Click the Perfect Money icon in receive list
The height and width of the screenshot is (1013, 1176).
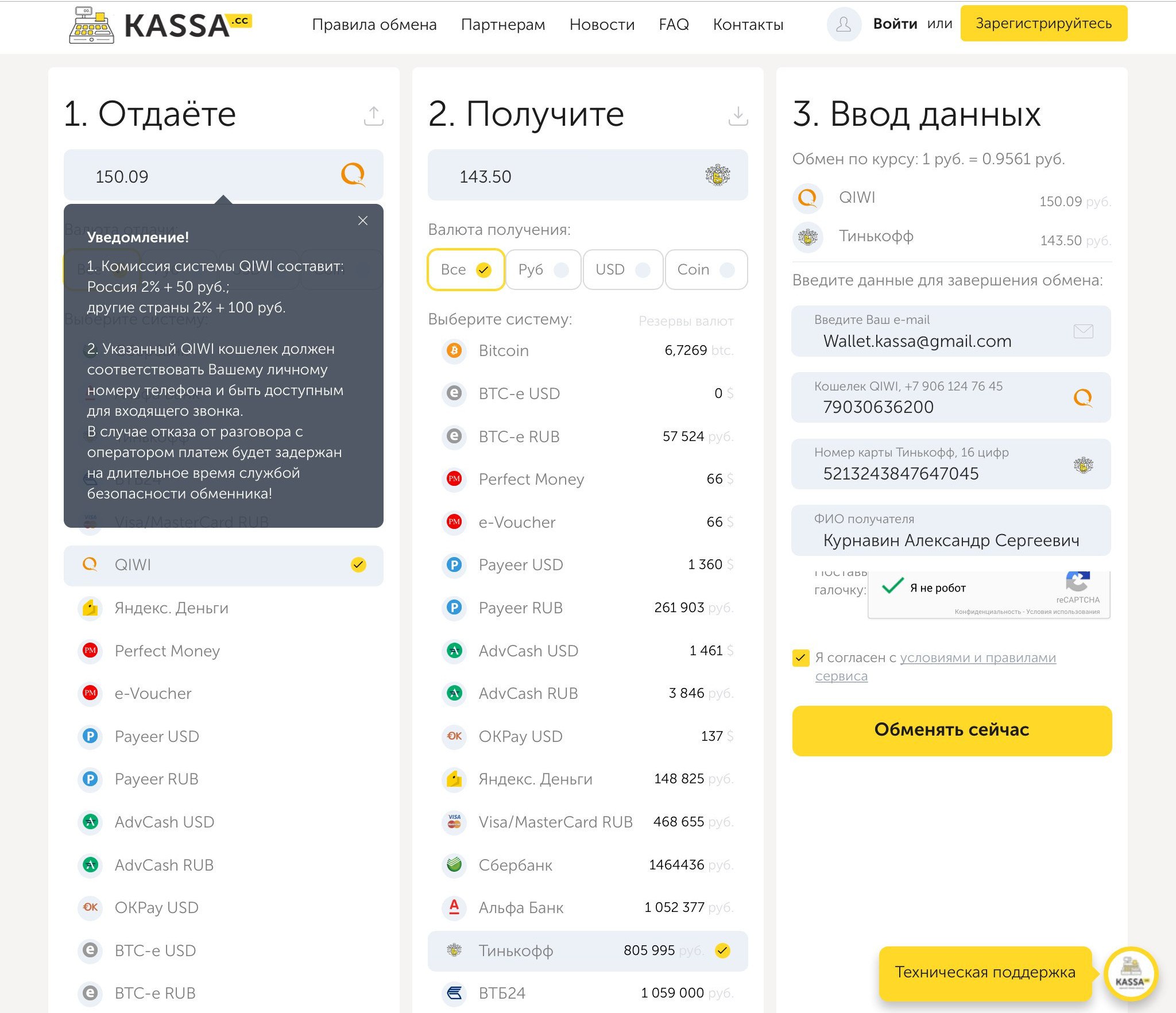[x=454, y=479]
